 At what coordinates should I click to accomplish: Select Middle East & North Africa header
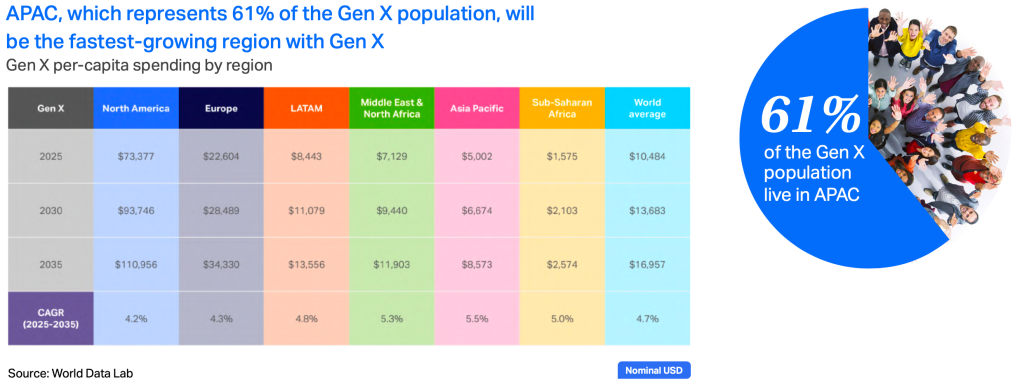pos(391,108)
